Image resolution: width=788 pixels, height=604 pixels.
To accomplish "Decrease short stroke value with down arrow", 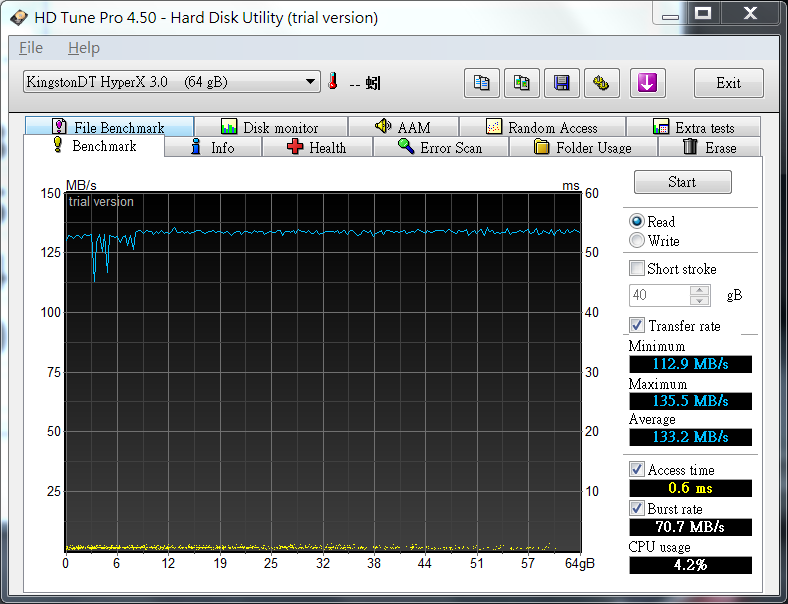I will (700, 300).
